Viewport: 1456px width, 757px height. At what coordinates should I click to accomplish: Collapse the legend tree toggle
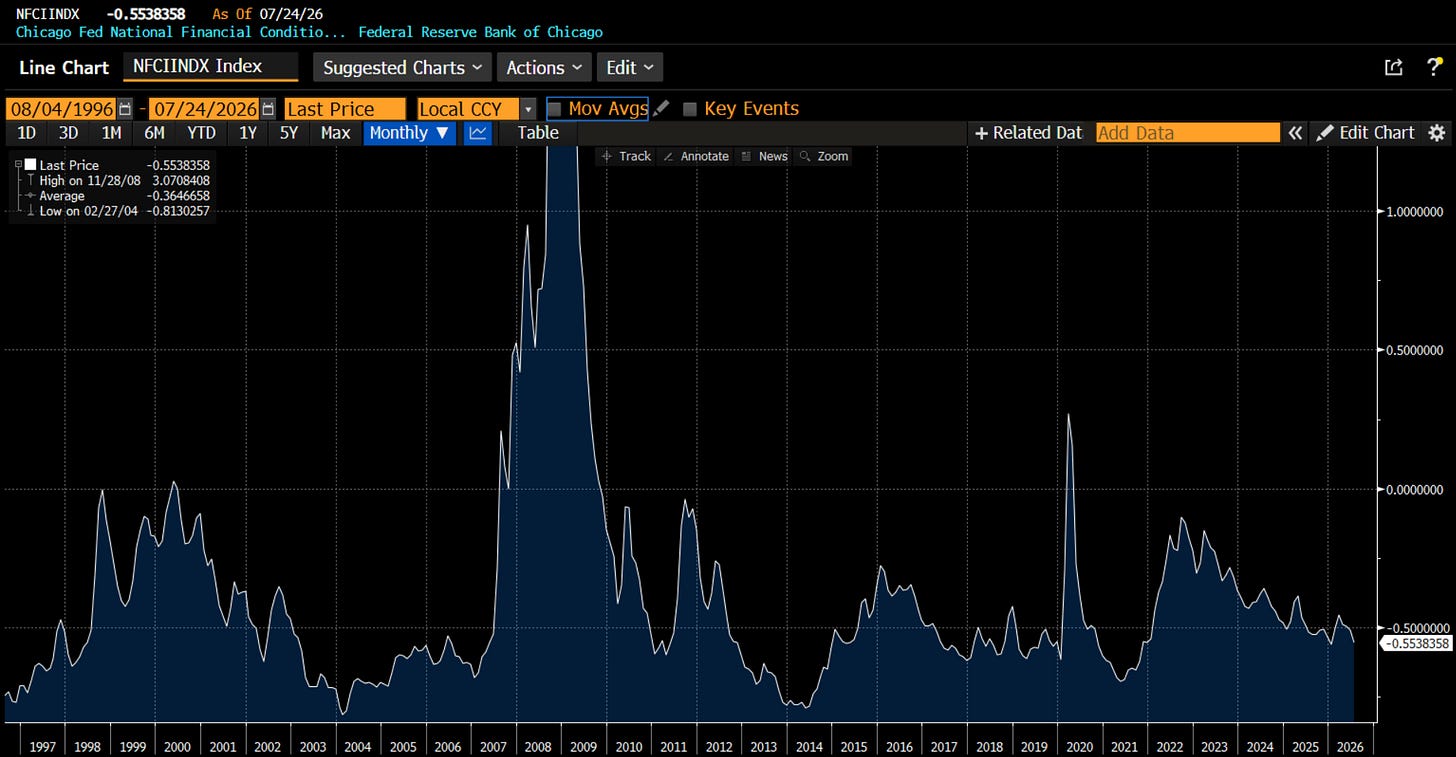(x=17, y=164)
